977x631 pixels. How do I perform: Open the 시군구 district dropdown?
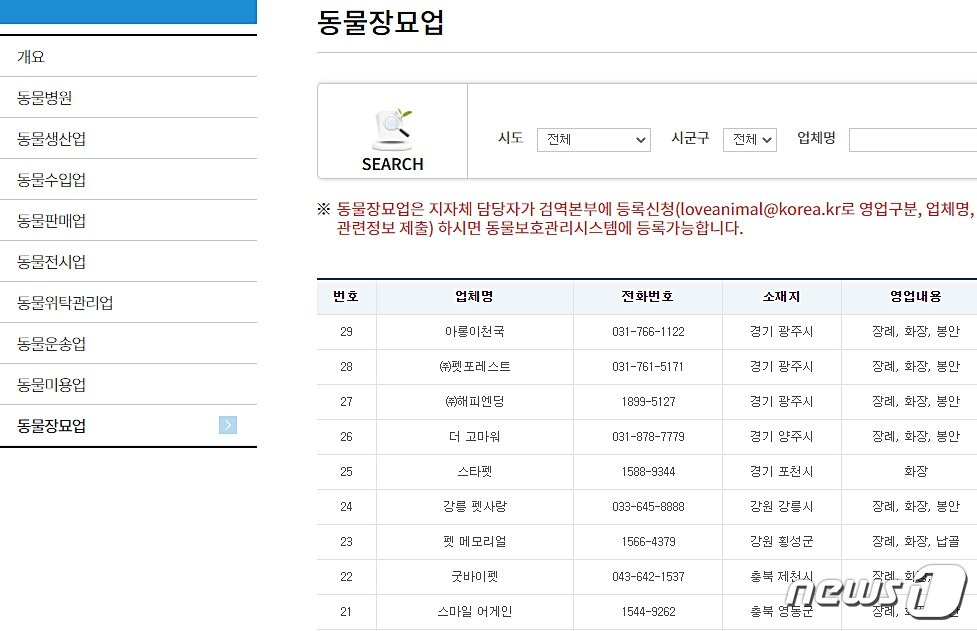click(750, 140)
